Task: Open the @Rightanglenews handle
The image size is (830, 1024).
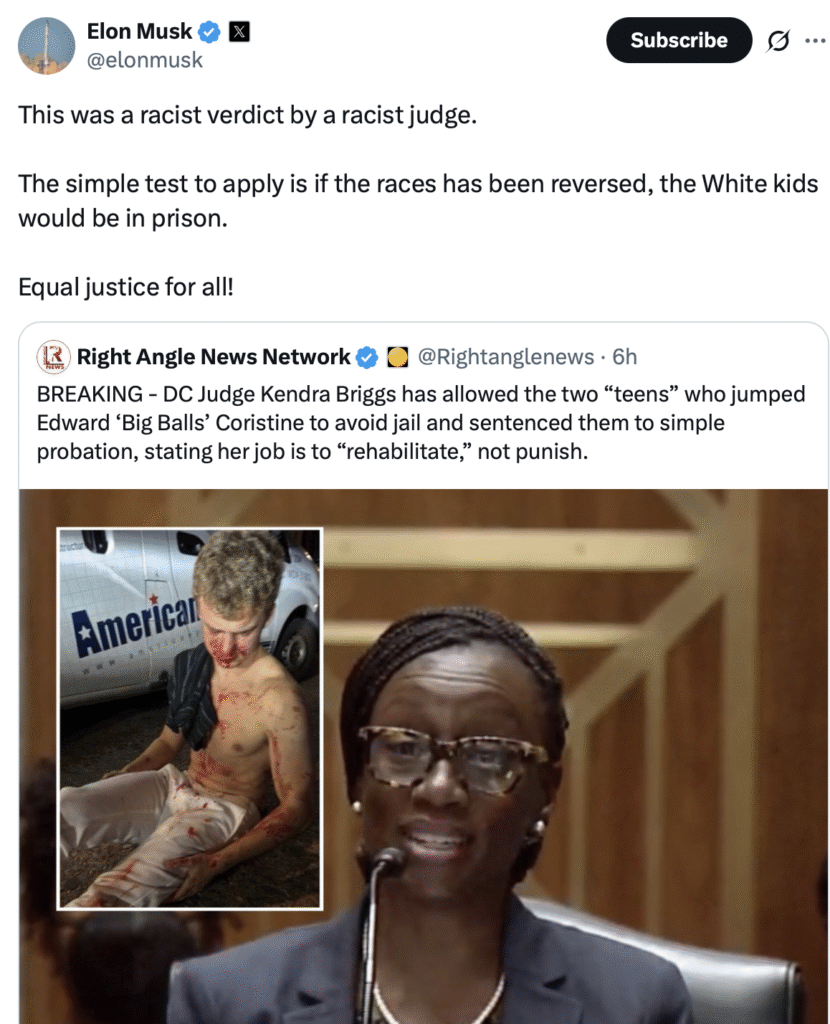Action: (x=505, y=357)
